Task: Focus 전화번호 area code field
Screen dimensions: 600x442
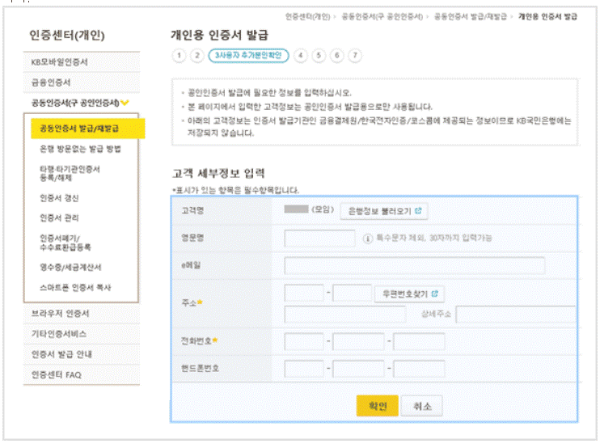Action: point(304,341)
